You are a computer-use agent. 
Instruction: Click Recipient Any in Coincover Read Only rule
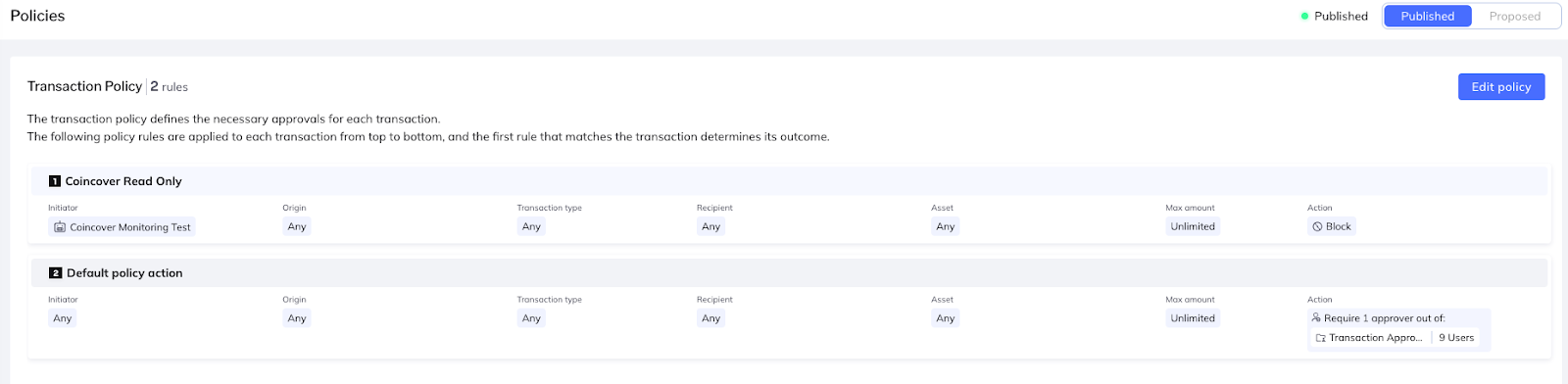click(x=711, y=227)
